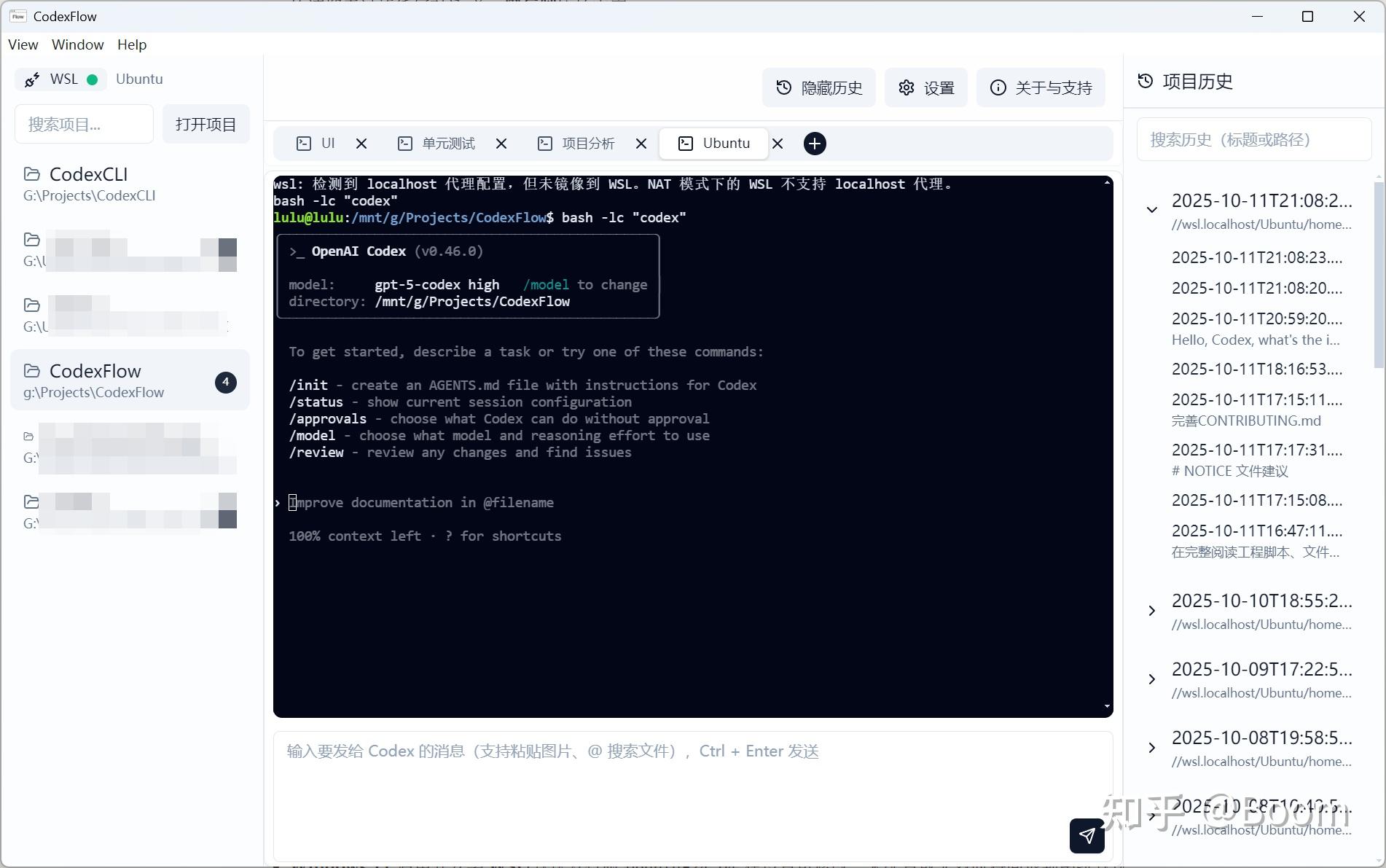Click the clock icon beside 项目历史 header
Viewport: 1386px width, 868px height.
point(1144,81)
